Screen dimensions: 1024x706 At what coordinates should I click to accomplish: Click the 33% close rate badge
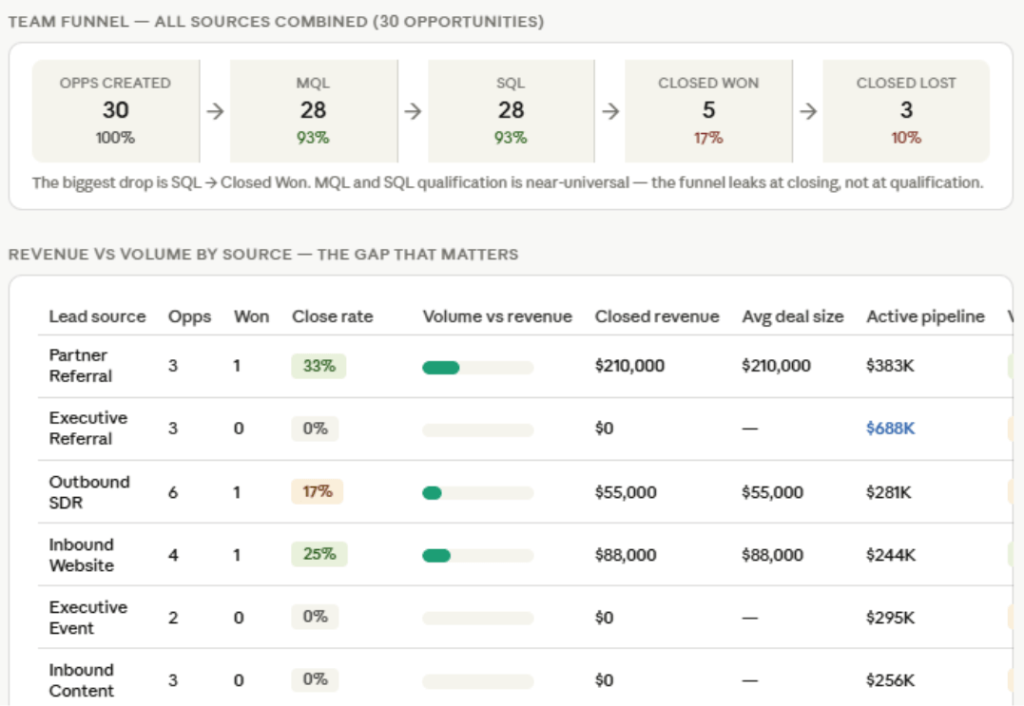[x=319, y=366]
